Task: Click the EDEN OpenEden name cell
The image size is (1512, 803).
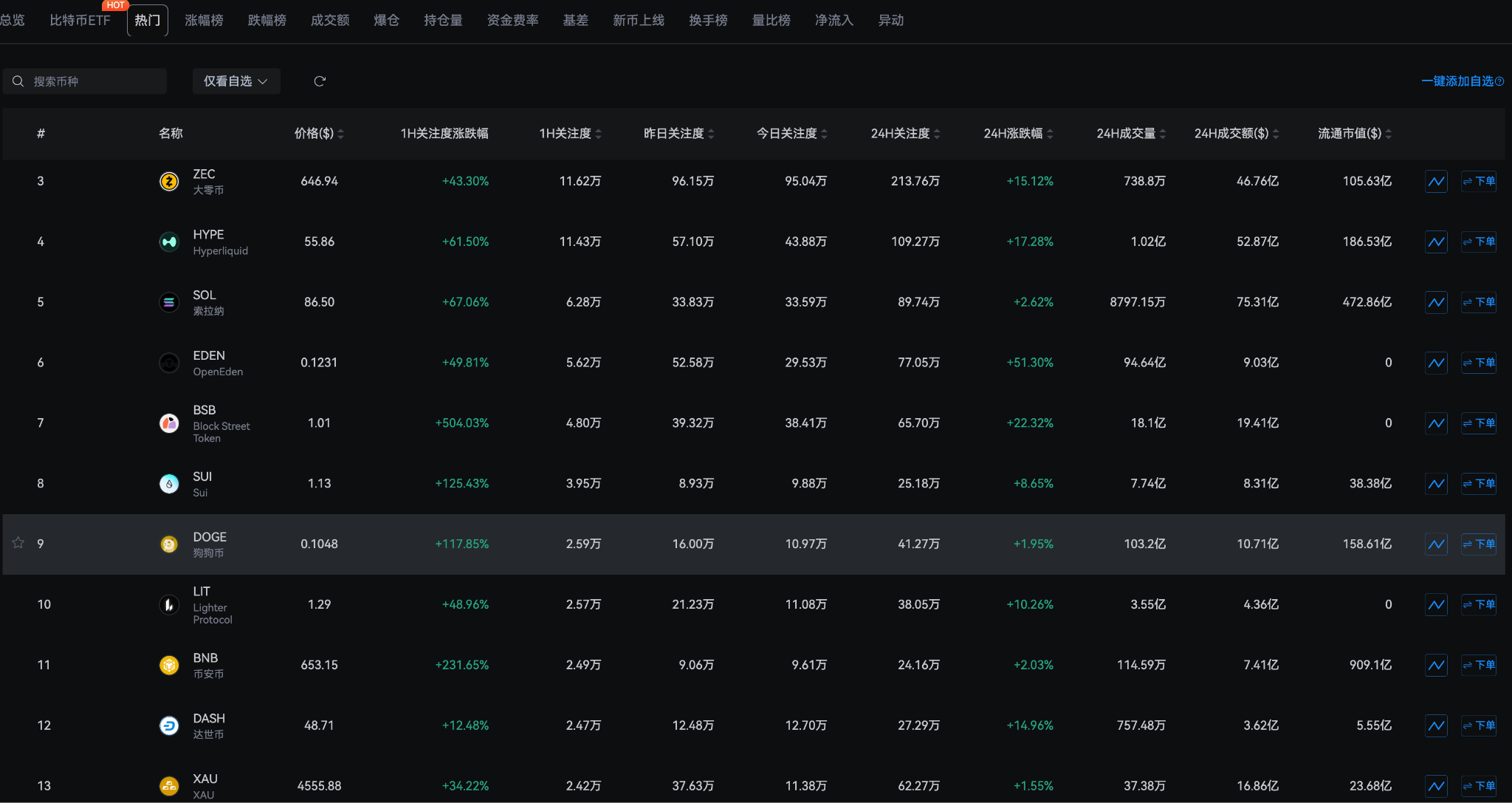Action: click(x=218, y=363)
